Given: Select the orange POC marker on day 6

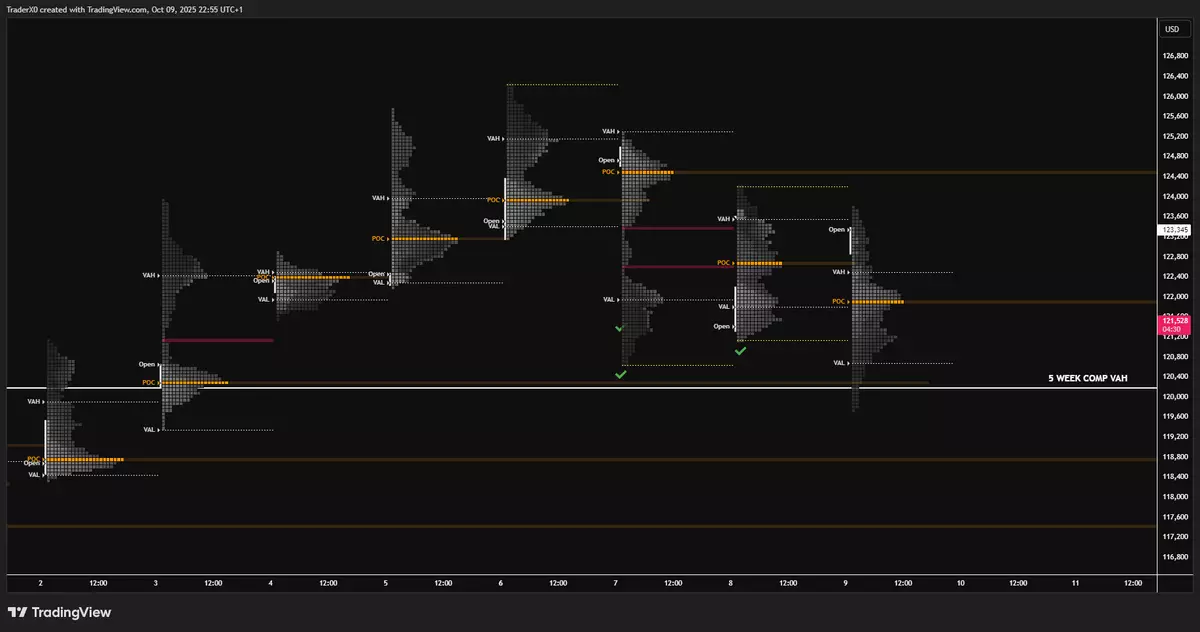Looking at the screenshot, I should 494,200.
